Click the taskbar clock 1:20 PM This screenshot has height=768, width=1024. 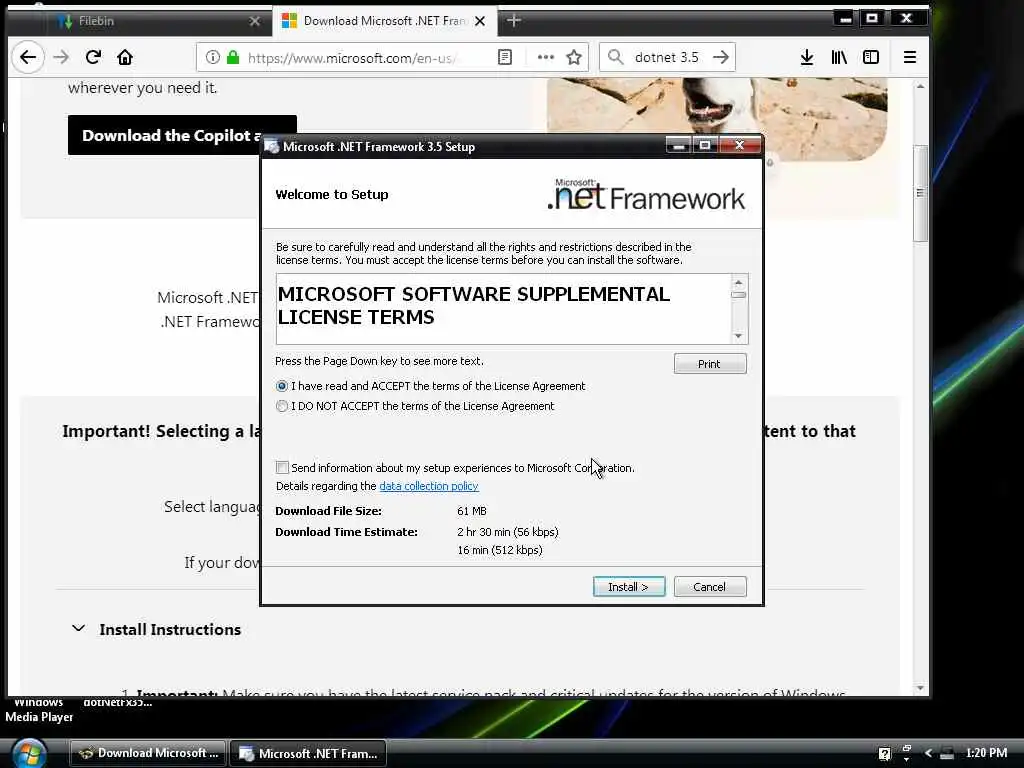tap(986, 753)
